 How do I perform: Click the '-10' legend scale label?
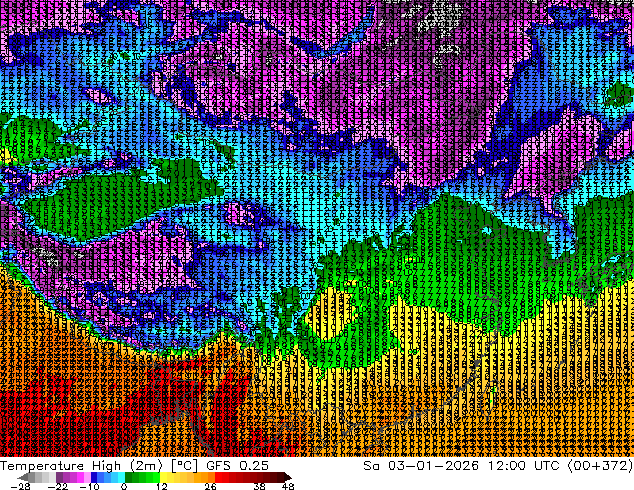coord(89,486)
